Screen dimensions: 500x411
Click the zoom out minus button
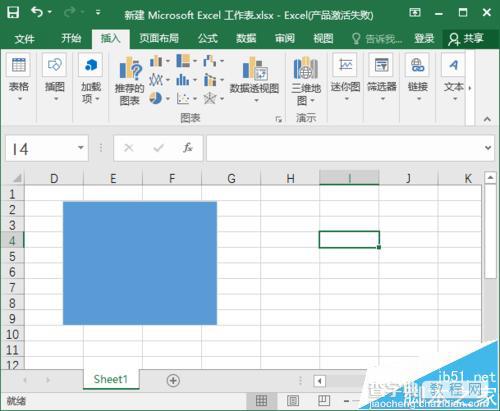tap(346, 401)
